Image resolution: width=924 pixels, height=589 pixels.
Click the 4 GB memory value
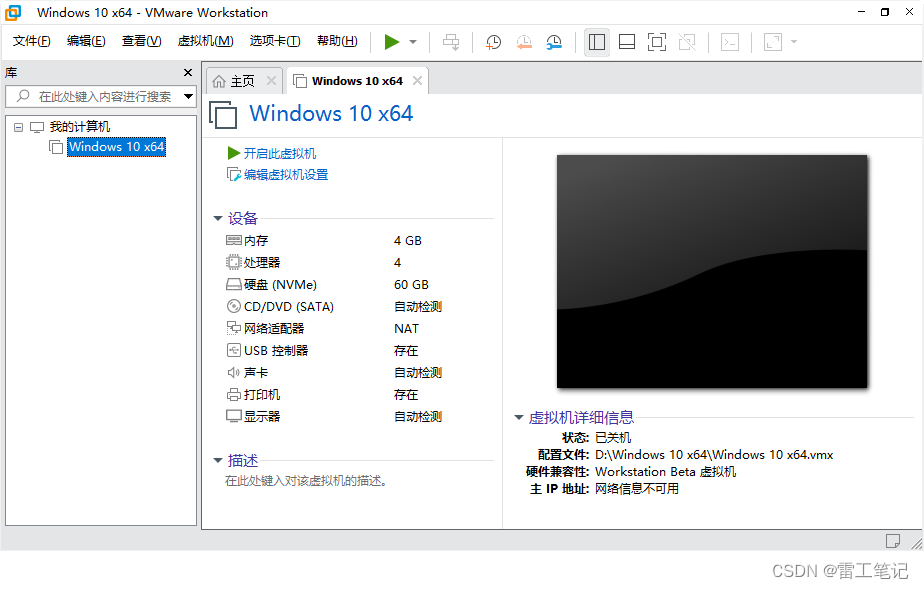(x=408, y=241)
